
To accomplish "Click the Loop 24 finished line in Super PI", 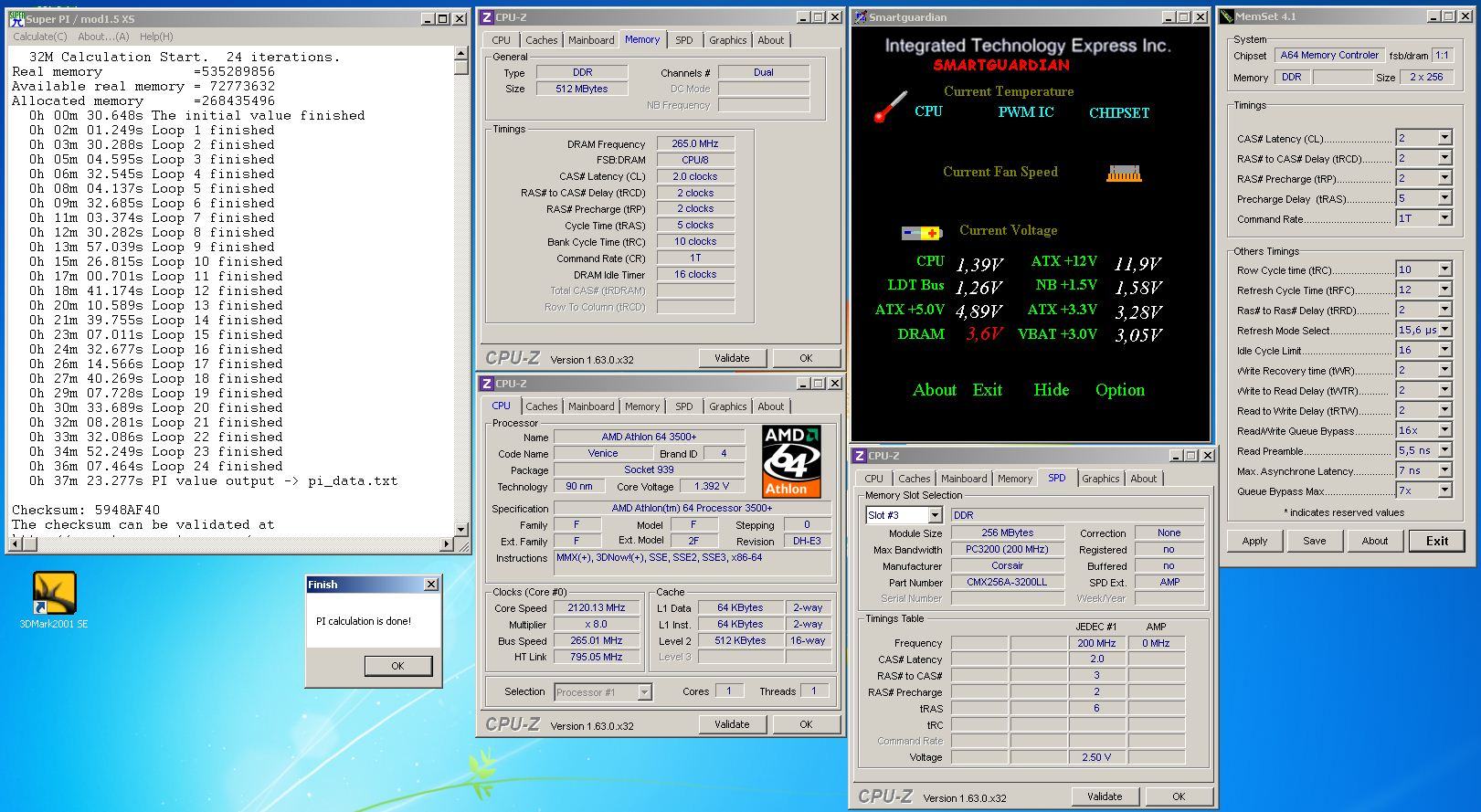I will click(152, 466).
